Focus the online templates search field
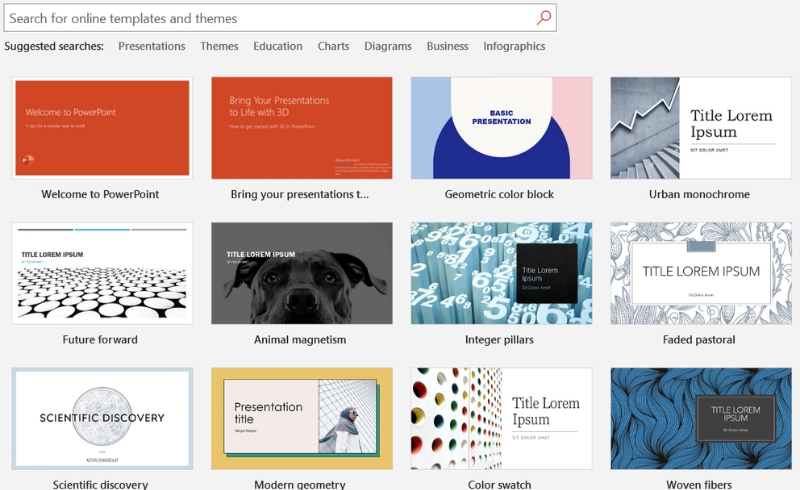Image resolution: width=800 pixels, height=490 pixels. coord(280,18)
